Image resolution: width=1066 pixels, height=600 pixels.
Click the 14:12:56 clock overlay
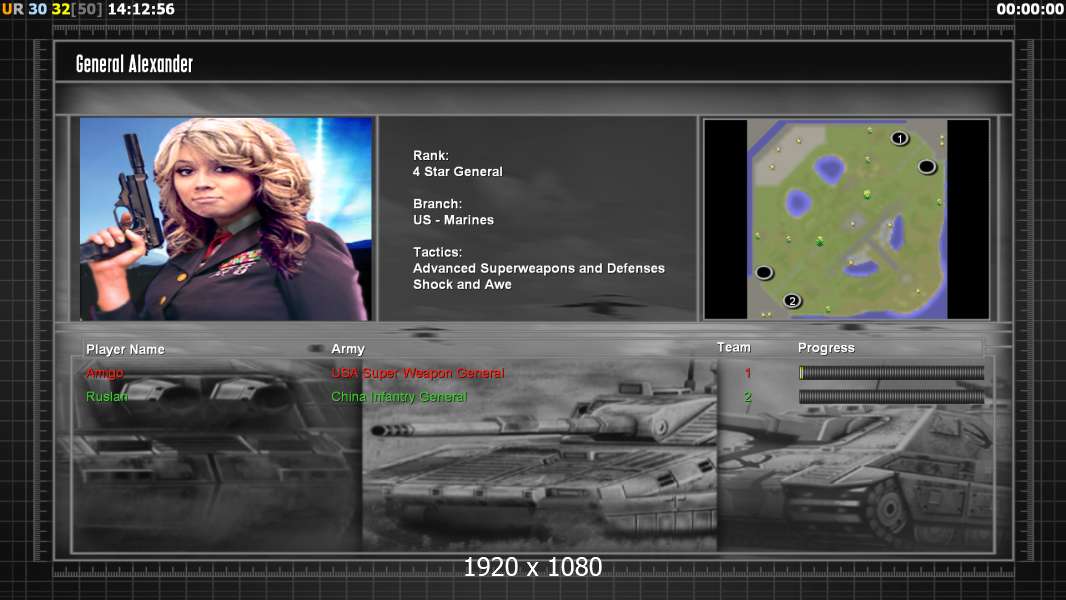pyautogui.click(x=141, y=9)
